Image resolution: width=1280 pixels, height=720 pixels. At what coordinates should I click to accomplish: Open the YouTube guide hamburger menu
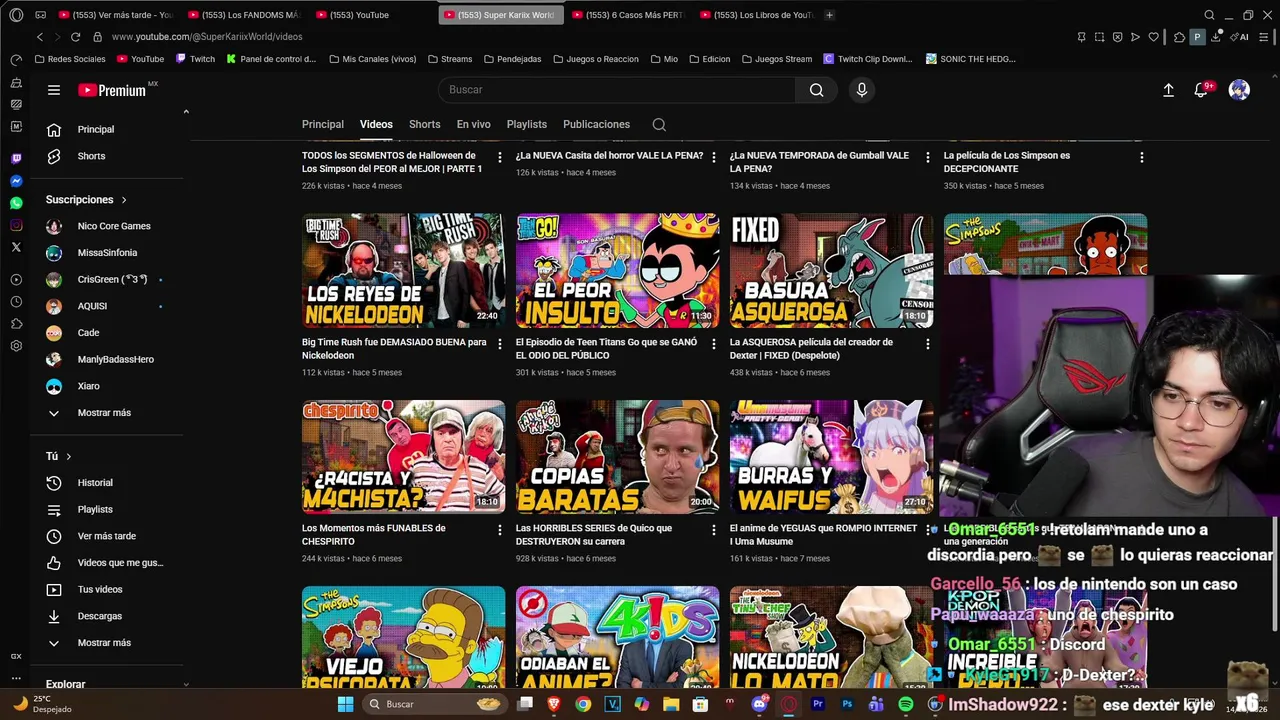(x=54, y=90)
